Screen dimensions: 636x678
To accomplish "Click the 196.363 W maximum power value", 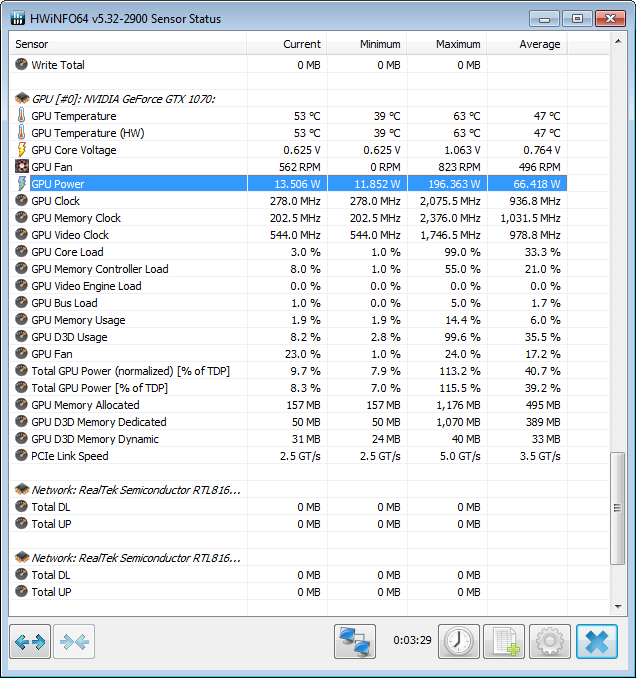I will click(454, 184).
